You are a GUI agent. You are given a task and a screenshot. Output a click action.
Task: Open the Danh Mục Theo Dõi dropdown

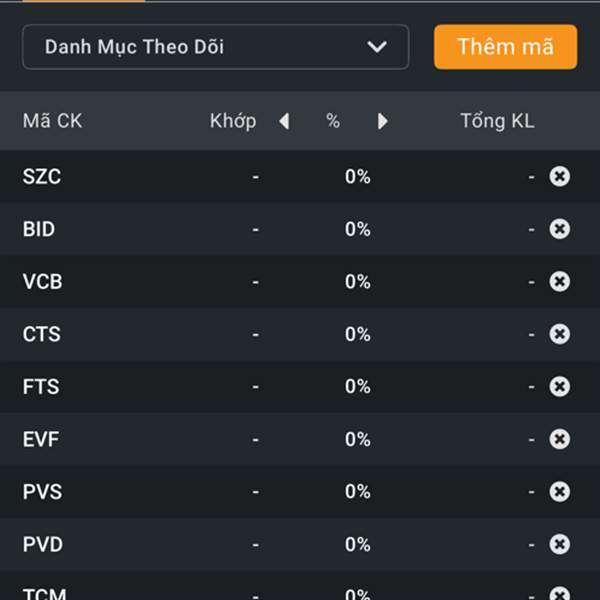tap(216, 47)
